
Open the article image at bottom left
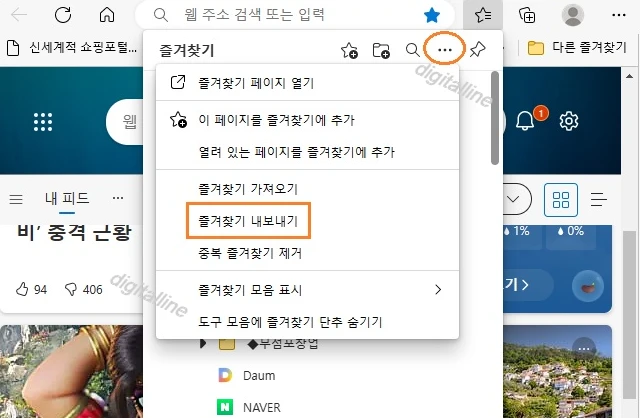71,371
